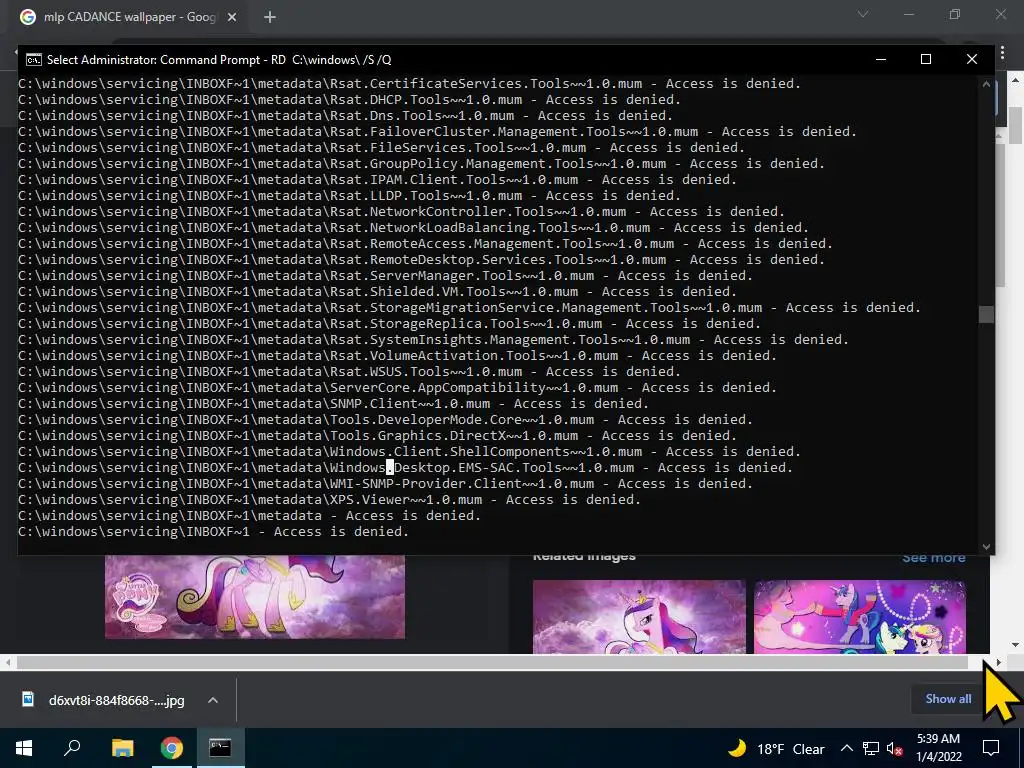Click WMI-SNMP-Provider.Client output line
Screen dimensions: 1024x768
point(385,483)
